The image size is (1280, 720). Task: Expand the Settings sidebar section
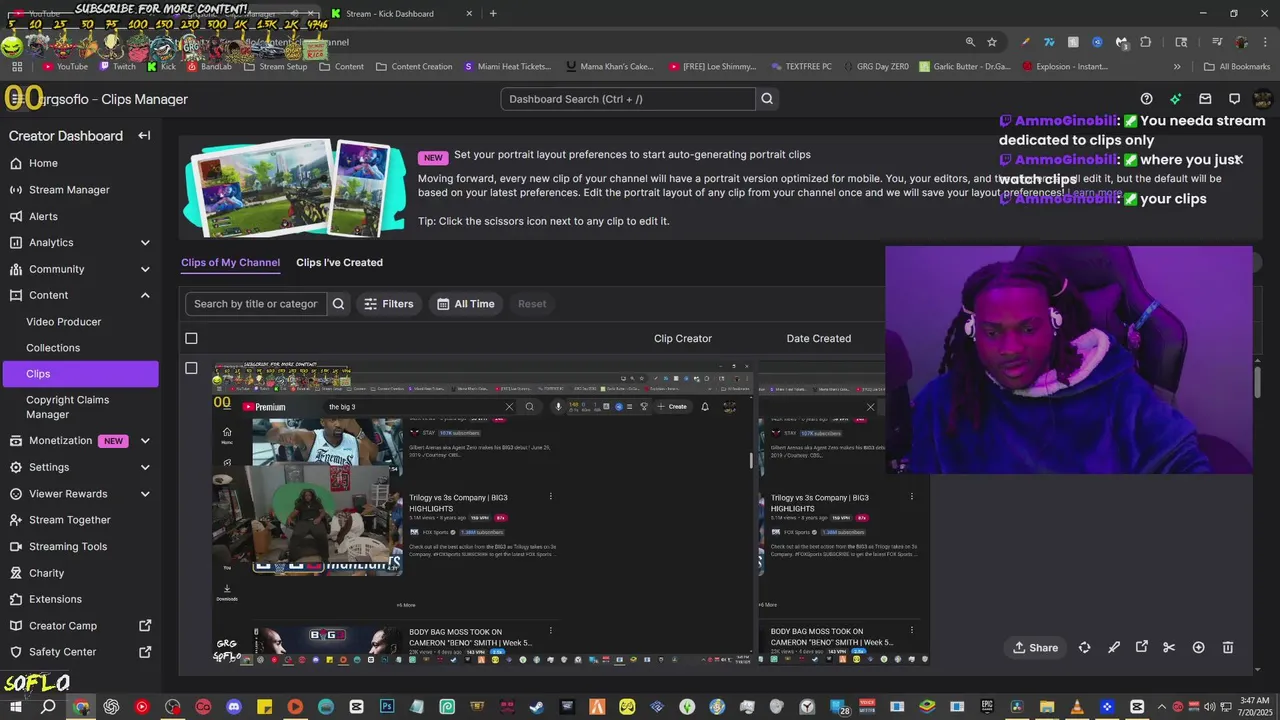click(x=145, y=467)
